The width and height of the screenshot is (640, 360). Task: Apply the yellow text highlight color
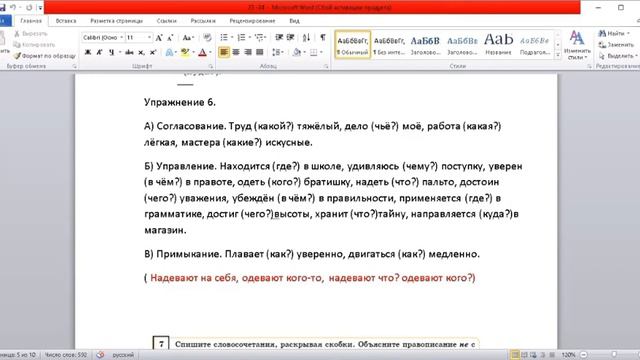[x=185, y=52]
